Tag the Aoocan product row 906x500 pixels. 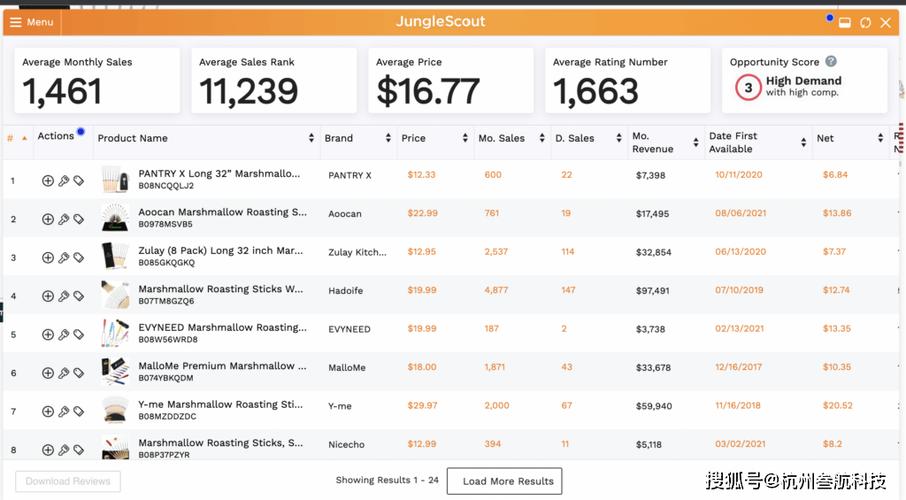tap(79, 219)
